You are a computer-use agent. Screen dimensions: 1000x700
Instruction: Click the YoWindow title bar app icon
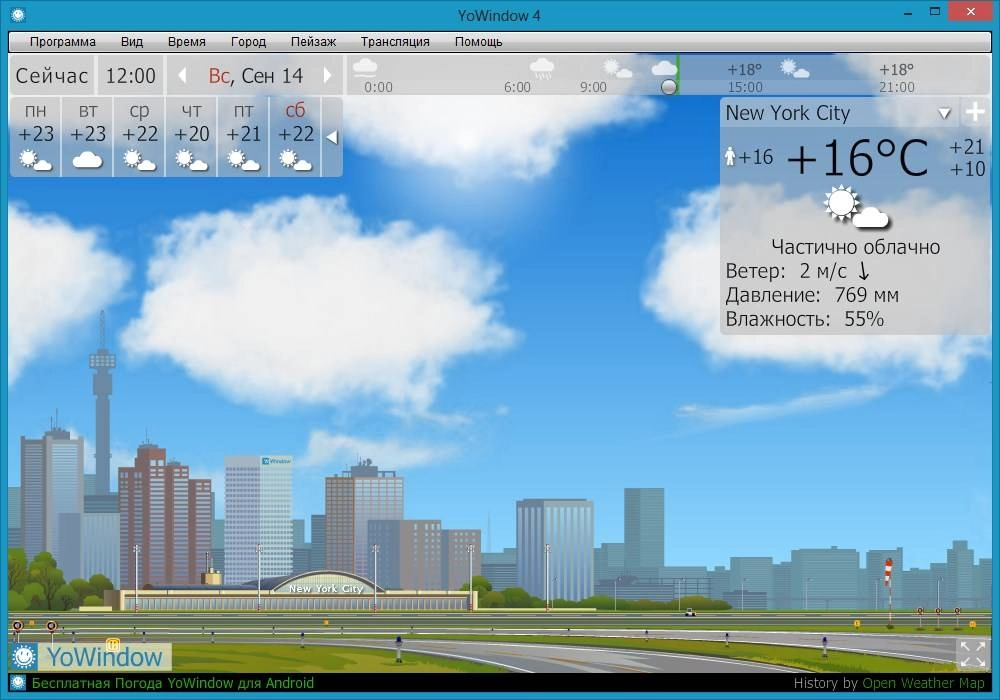click(18, 14)
